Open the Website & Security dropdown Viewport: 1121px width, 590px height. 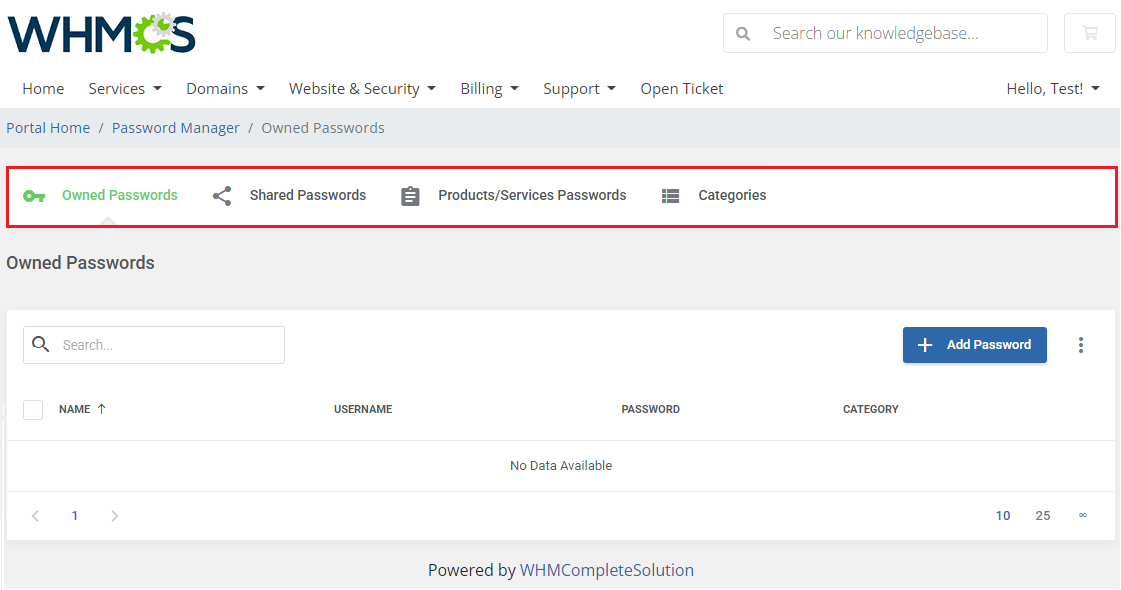pos(362,89)
